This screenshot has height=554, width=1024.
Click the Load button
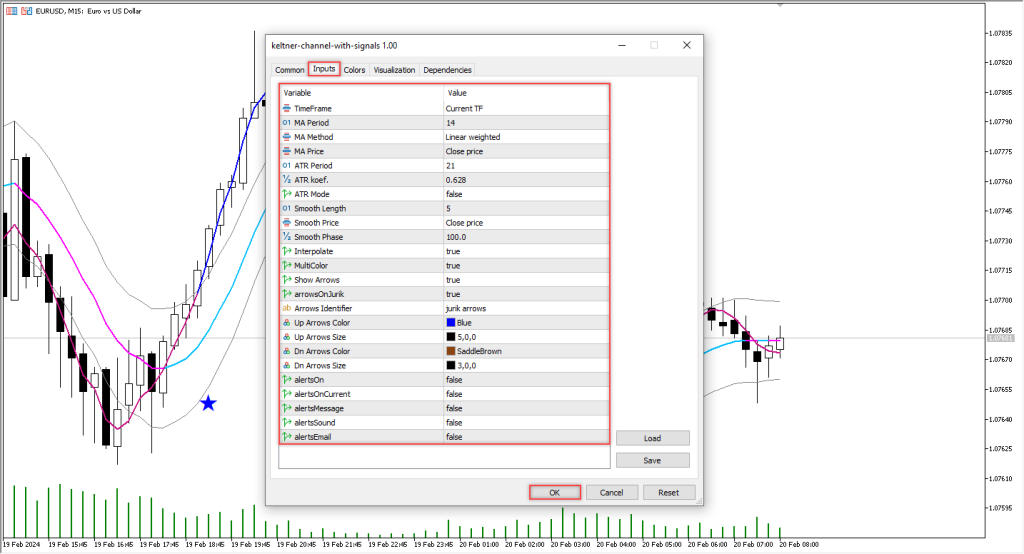click(x=652, y=438)
